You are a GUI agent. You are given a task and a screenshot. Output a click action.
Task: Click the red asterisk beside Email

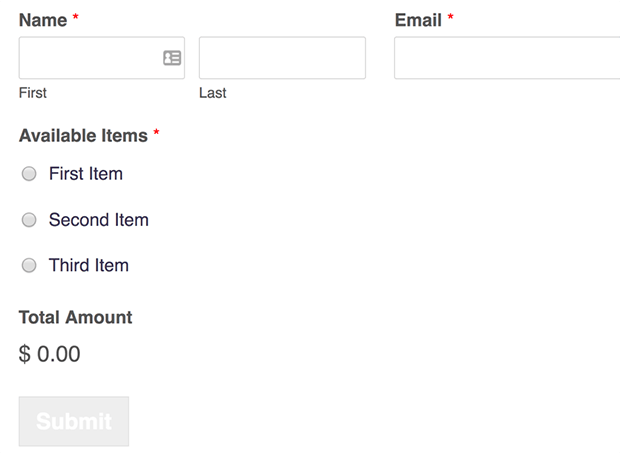(450, 17)
